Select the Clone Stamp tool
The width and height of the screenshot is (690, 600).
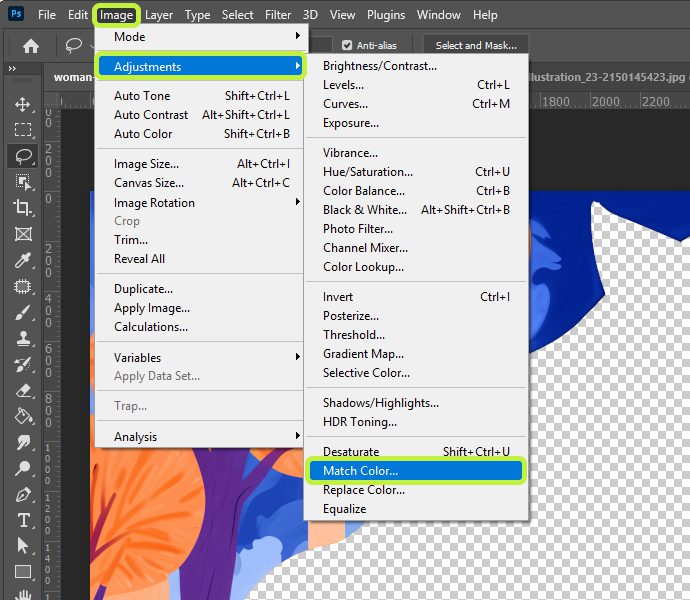(22, 338)
